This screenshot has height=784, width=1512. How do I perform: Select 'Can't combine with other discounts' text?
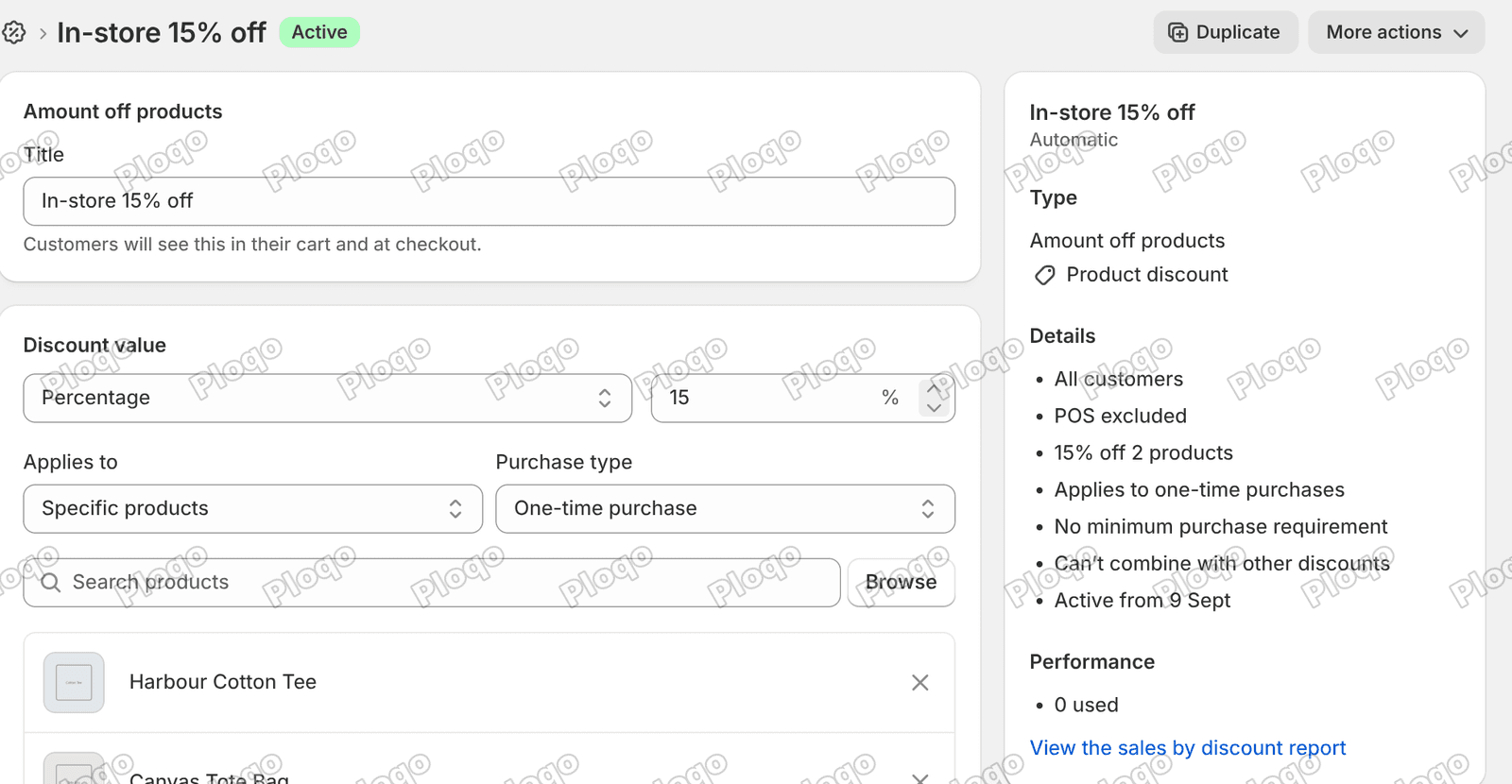1222,563
